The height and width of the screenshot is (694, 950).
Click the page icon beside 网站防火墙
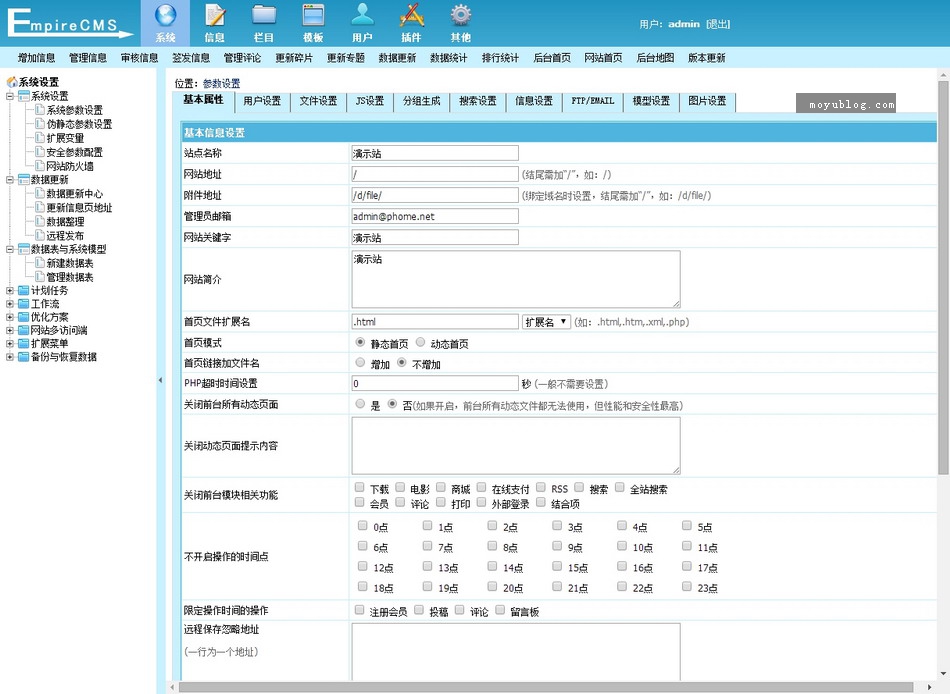click(x=40, y=165)
